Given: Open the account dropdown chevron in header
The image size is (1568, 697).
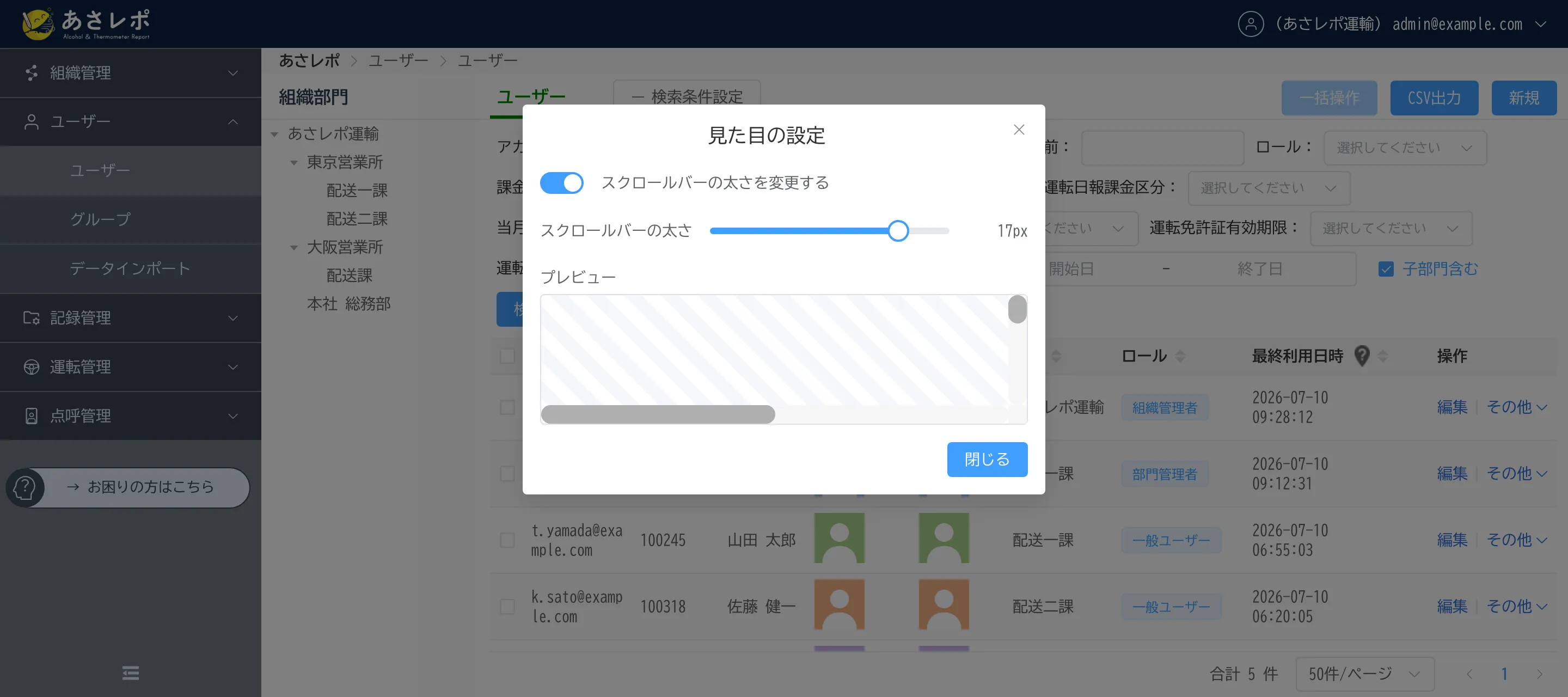Looking at the screenshot, I should (1540, 25).
